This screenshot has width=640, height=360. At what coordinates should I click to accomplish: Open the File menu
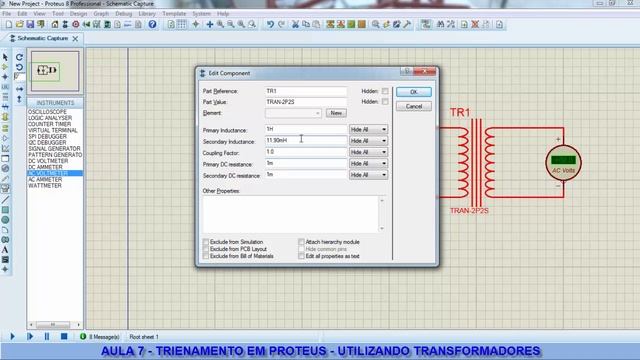7,13
